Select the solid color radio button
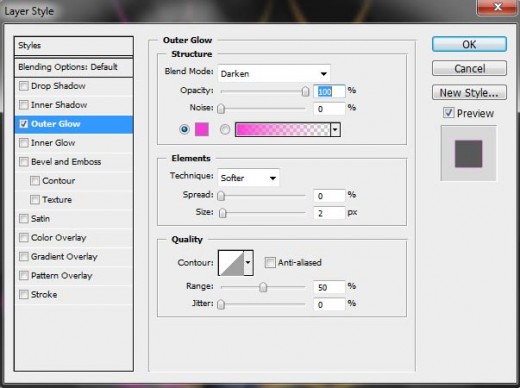 point(184,129)
